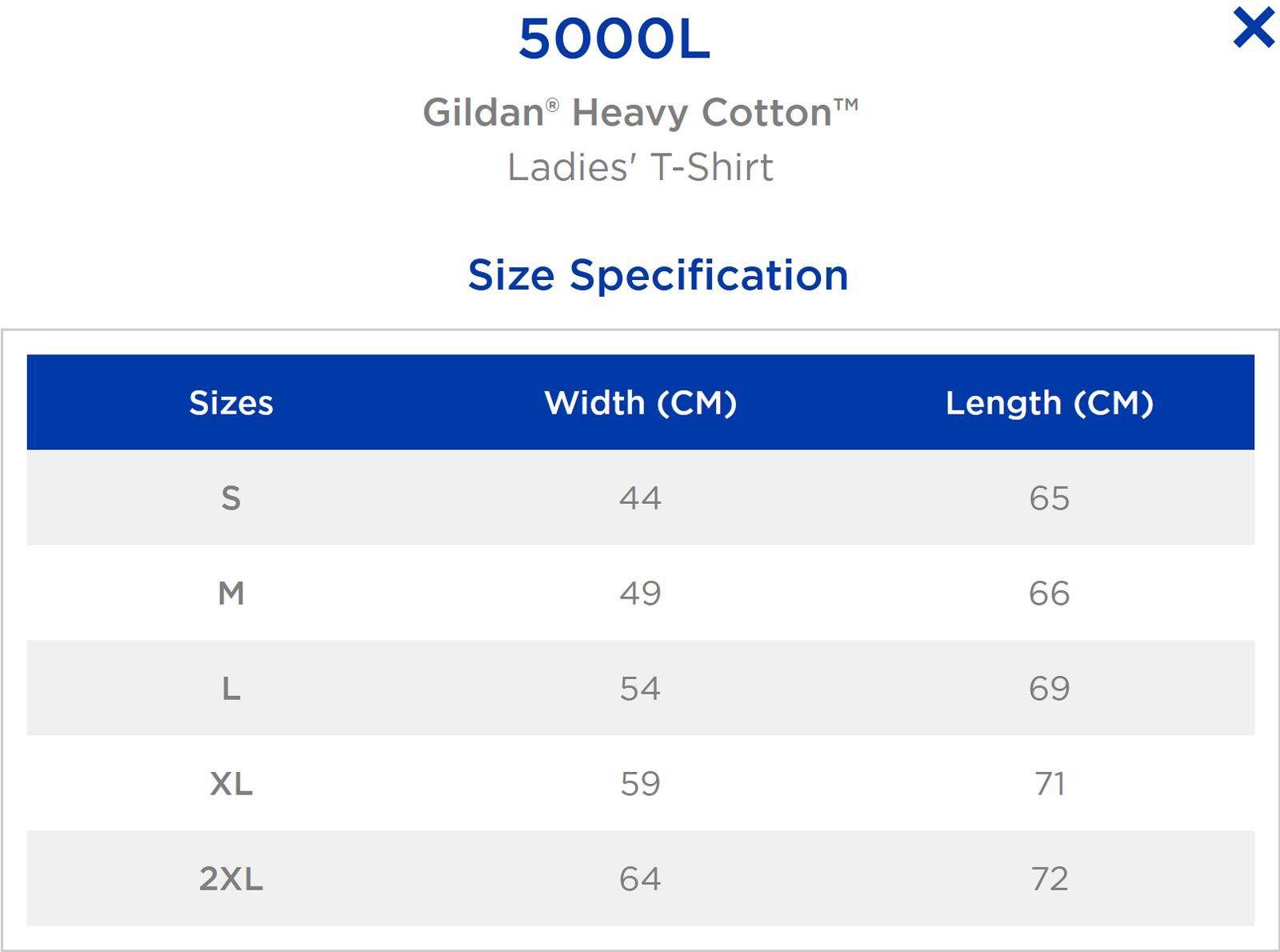This screenshot has width=1280, height=952.
Task: Select the L size row label
Action: click(231, 688)
